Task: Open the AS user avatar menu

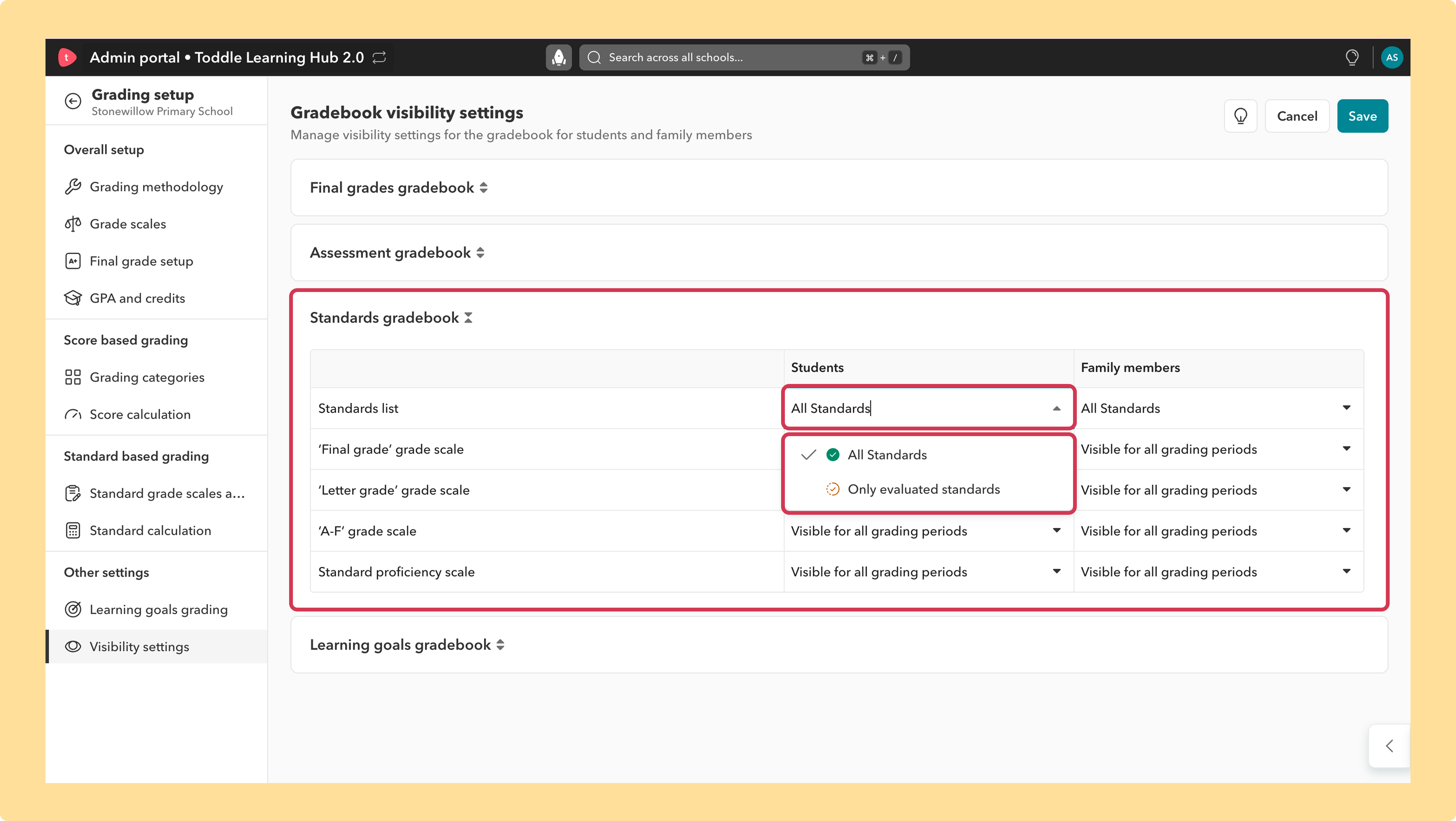Action: (x=1392, y=57)
